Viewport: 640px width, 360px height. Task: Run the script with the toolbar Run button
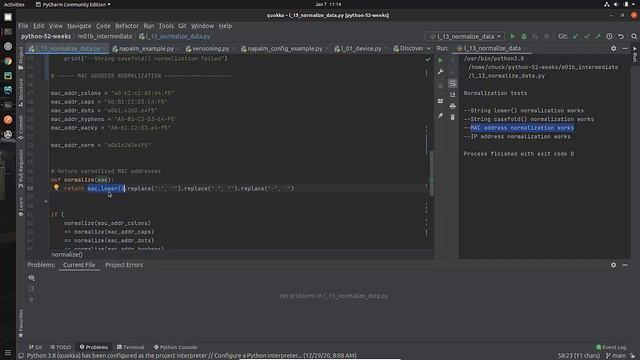pos(513,36)
